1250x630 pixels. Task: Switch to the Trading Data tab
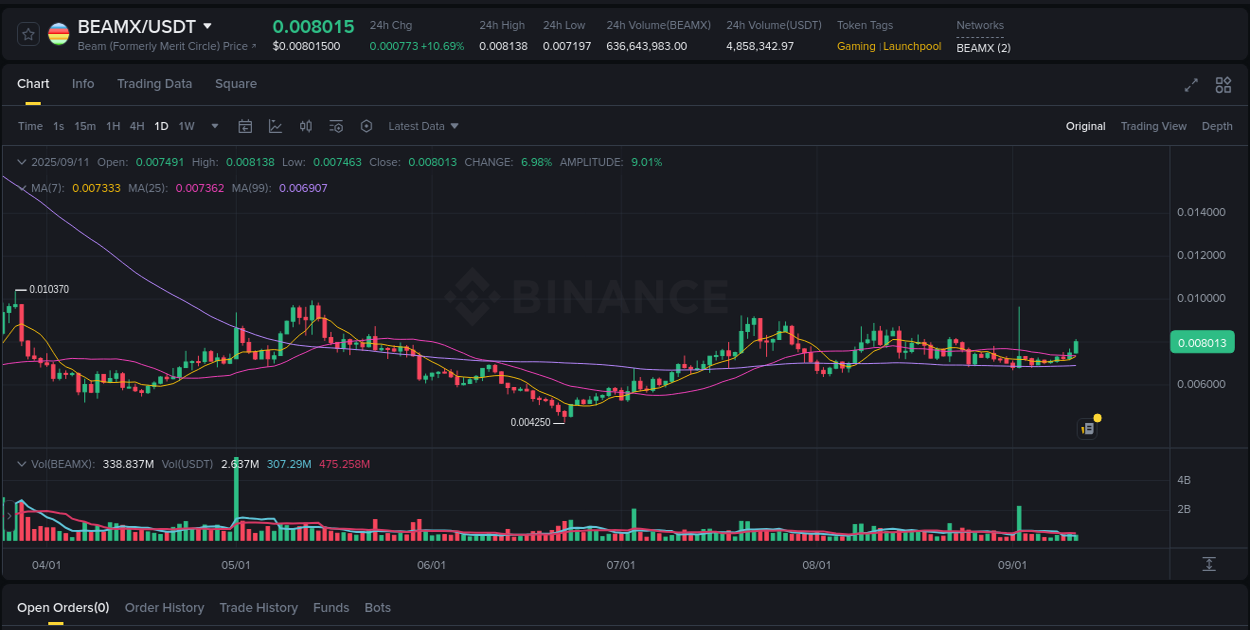coord(155,84)
